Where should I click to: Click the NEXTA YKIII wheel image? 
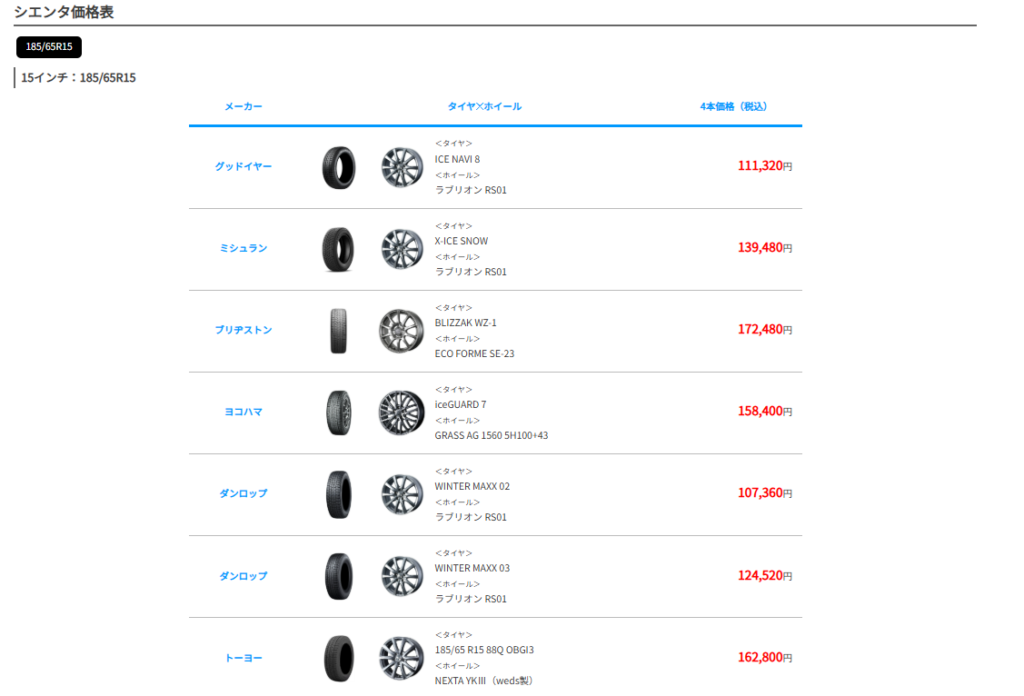pos(402,658)
